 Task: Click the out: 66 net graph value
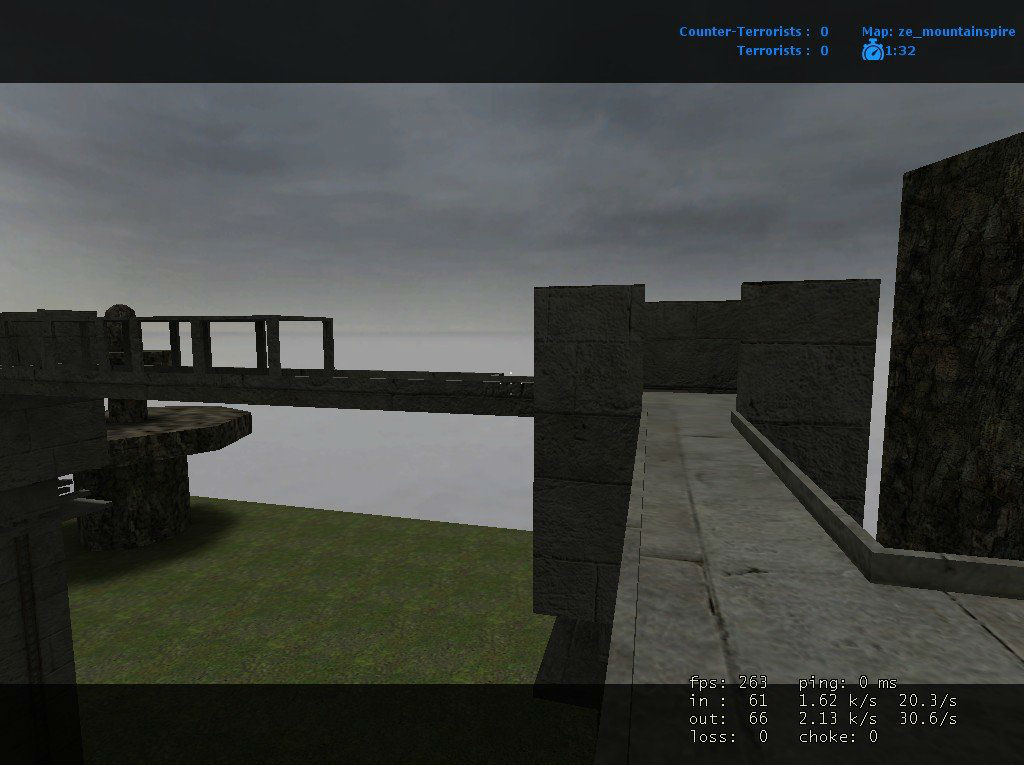point(728,719)
